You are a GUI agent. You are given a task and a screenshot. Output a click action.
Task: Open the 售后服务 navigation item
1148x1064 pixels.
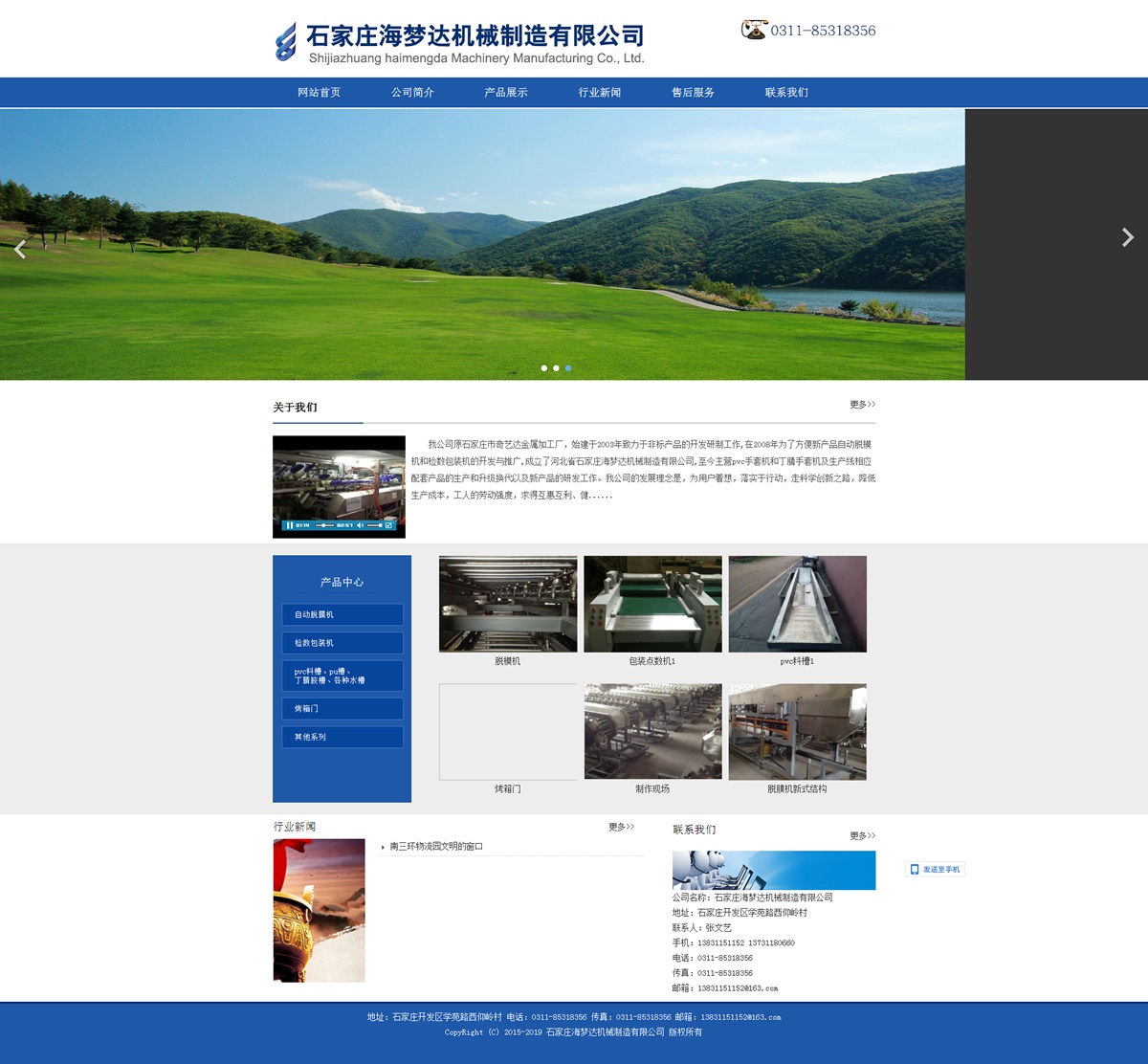pos(693,93)
